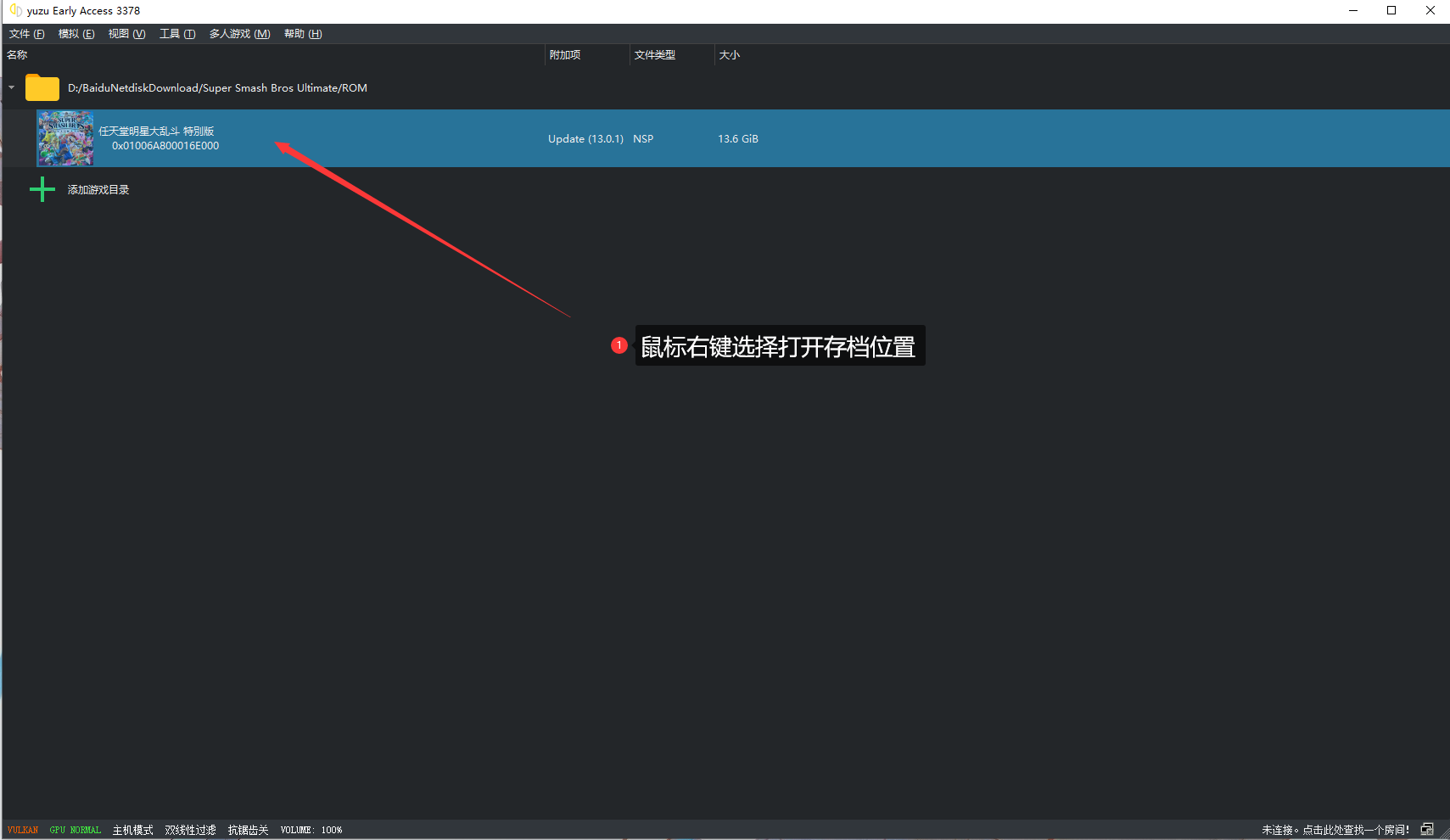Click the 13.6 GiB size cell
Screen dimensions: 1450x840
click(x=738, y=139)
